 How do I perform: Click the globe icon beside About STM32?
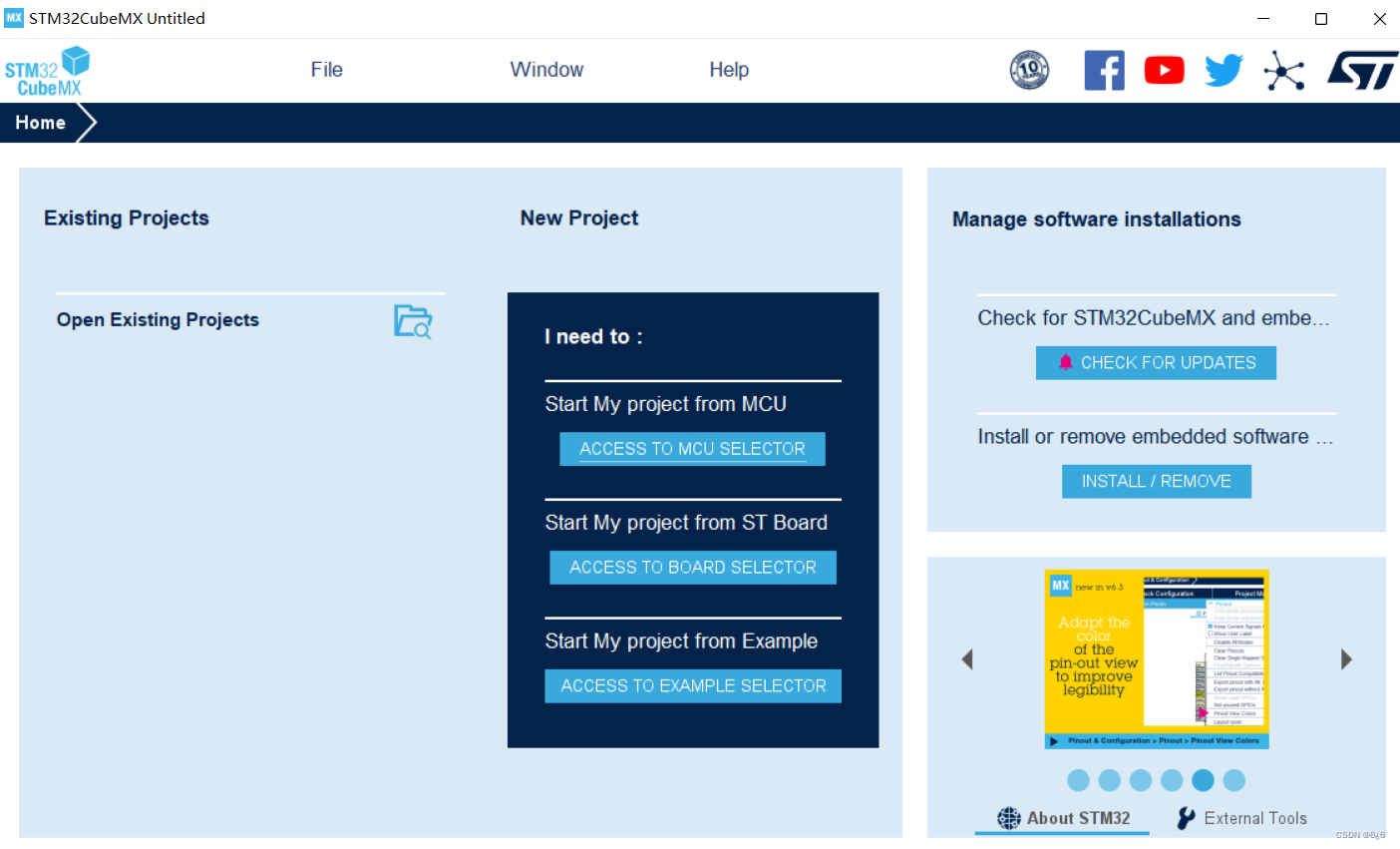[x=1009, y=818]
